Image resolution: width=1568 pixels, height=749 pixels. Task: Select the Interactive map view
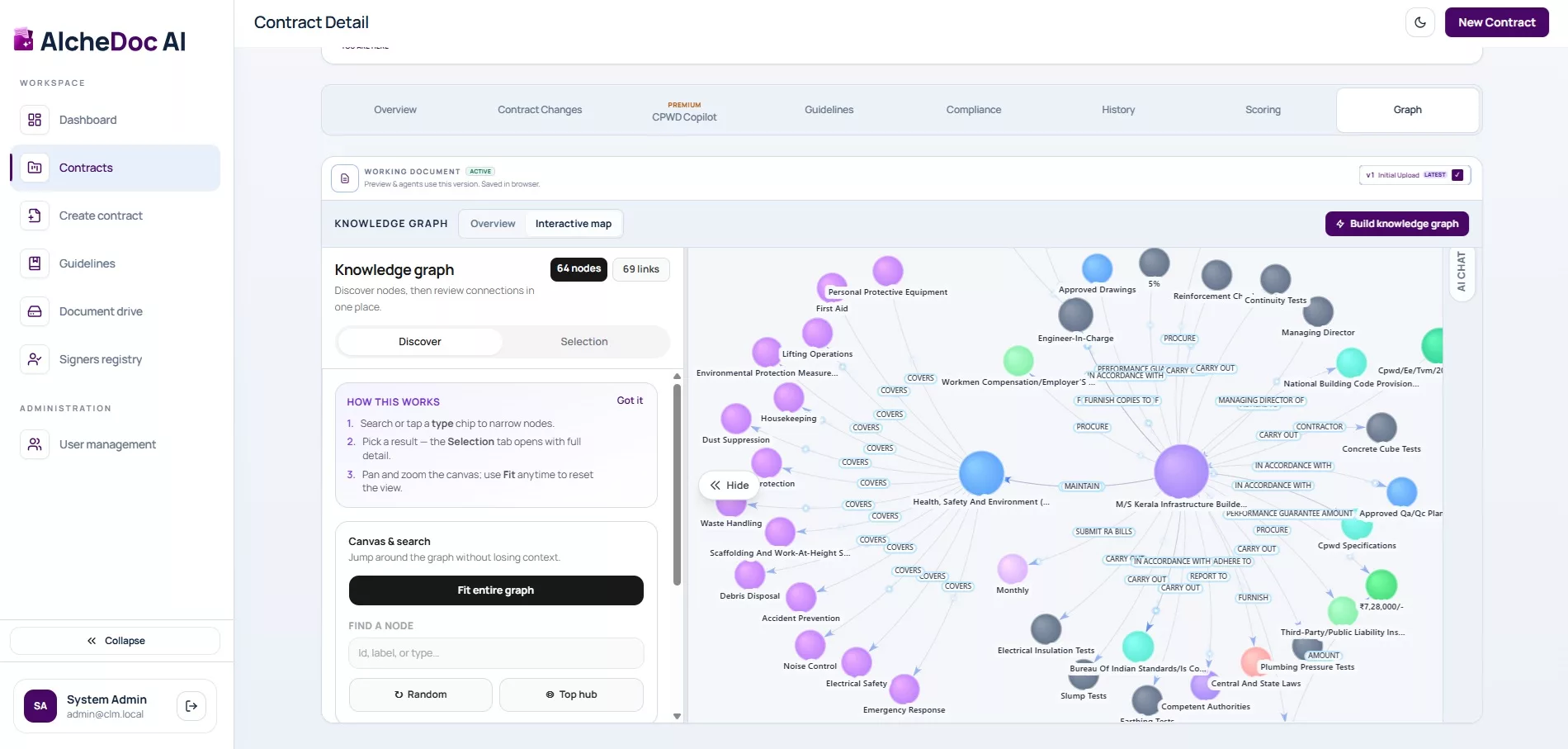coord(574,224)
